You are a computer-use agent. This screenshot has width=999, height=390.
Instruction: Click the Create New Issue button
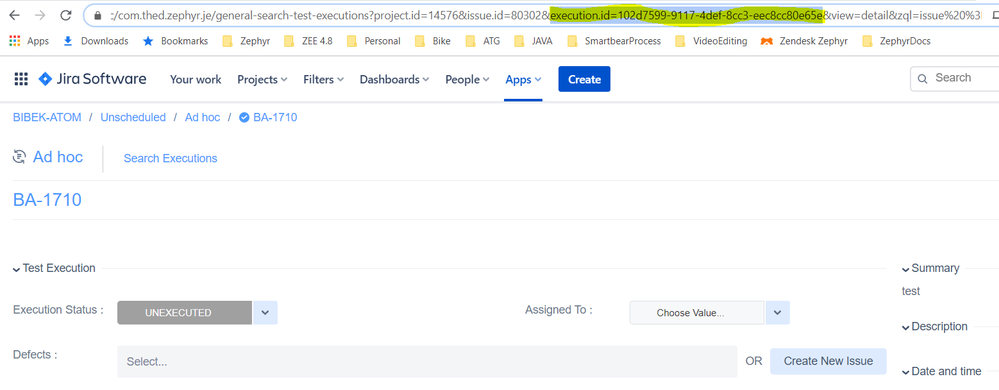[828, 361]
